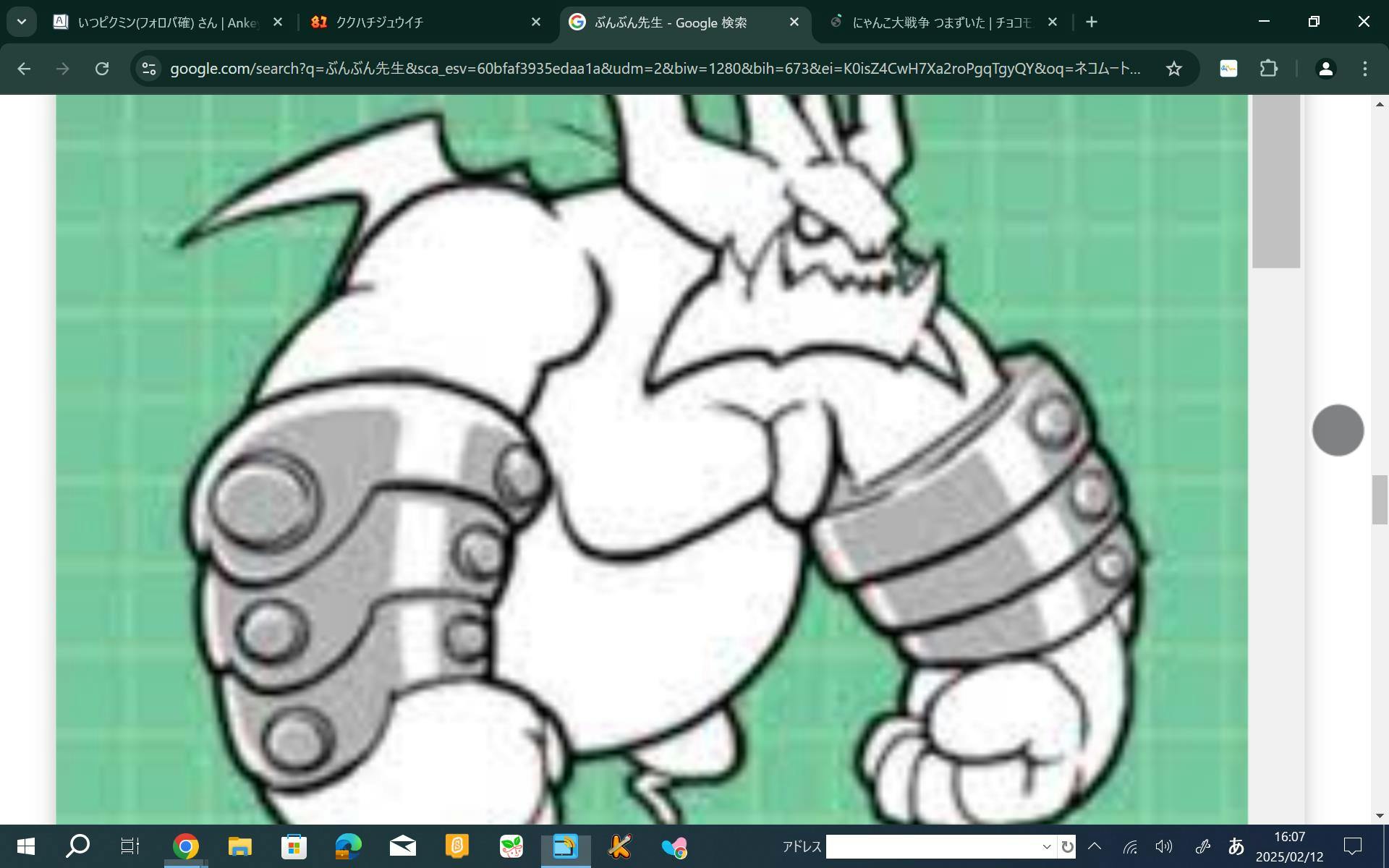This screenshot has width=1389, height=868.
Task: Toggle the Japanese IME あ indicator
Action: point(1236,846)
